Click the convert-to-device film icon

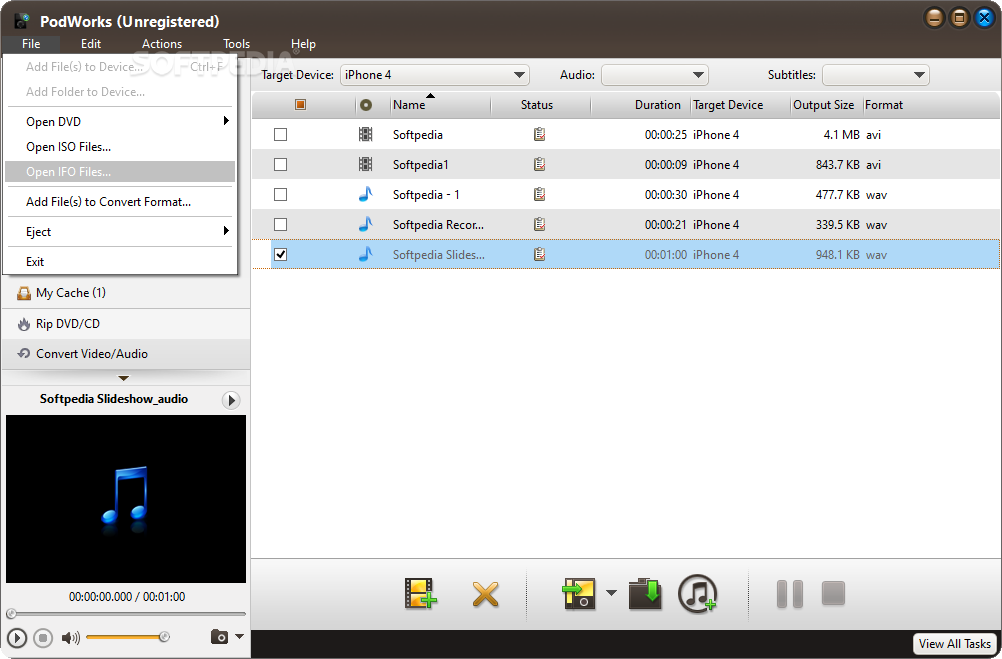pyautogui.click(x=579, y=593)
